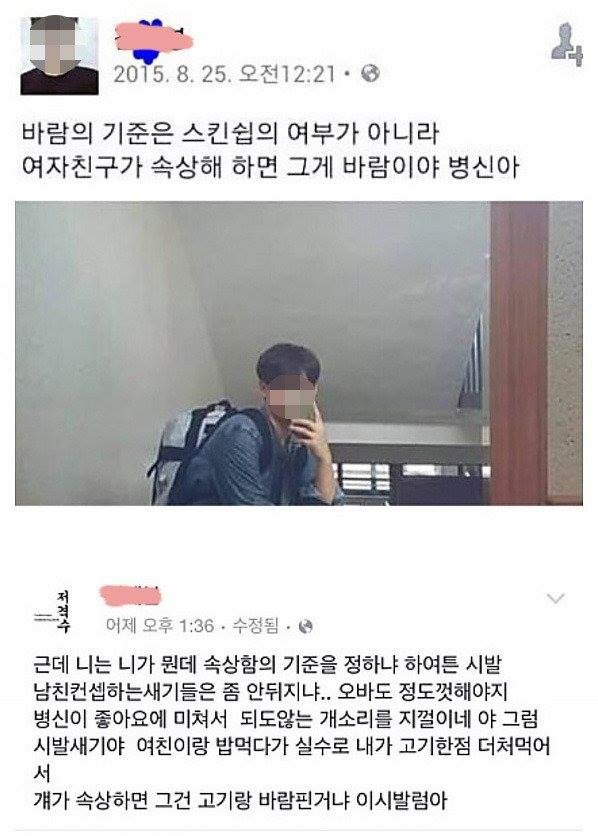Viewport: 598px width, 836px height.
Task: Click the line starting 근데 니는
Action: click(268, 664)
